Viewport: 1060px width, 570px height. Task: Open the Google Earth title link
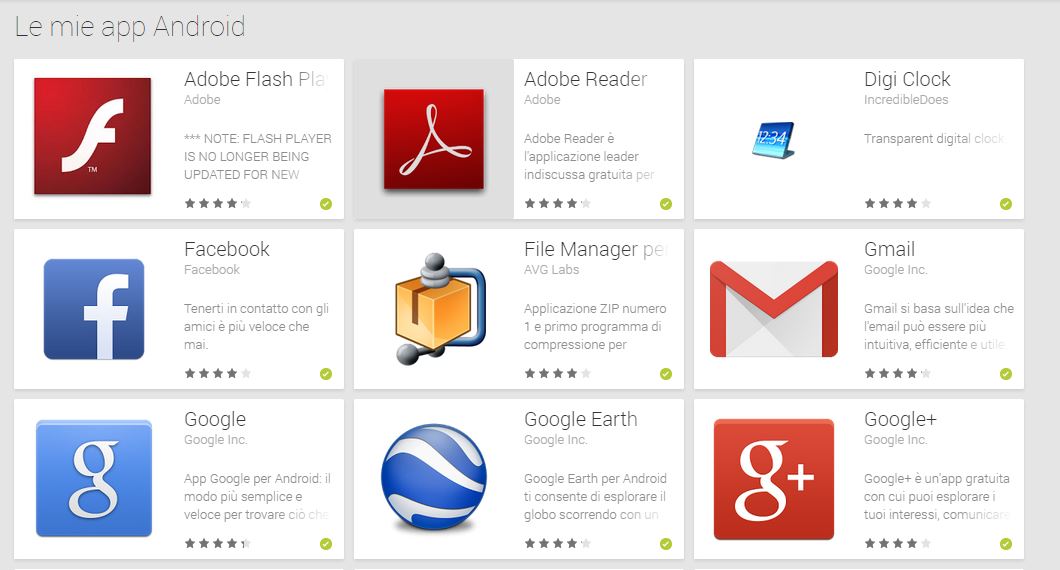tap(581, 419)
